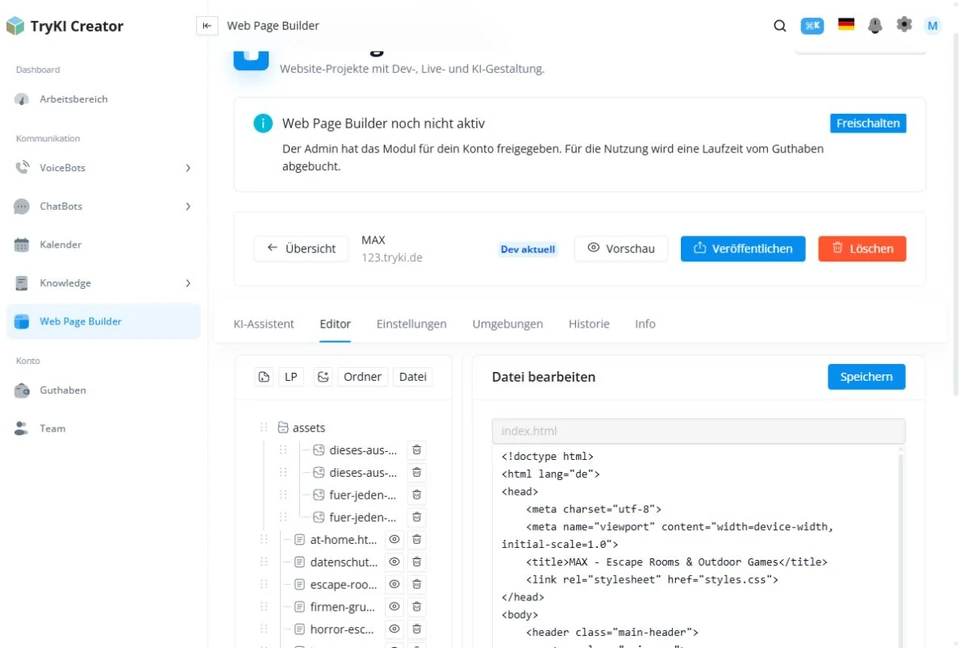Delete the horror-esc... file via trash icon
Screen dimensions: 960x648
coord(416,629)
